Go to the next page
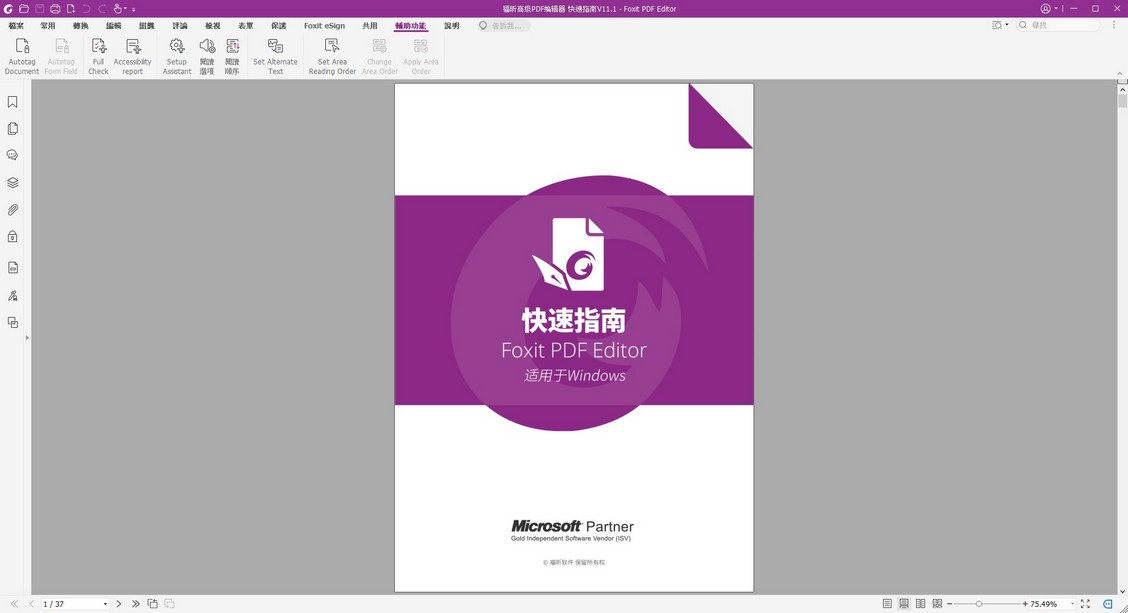The height and width of the screenshot is (613, 1128). tap(118, 604)
